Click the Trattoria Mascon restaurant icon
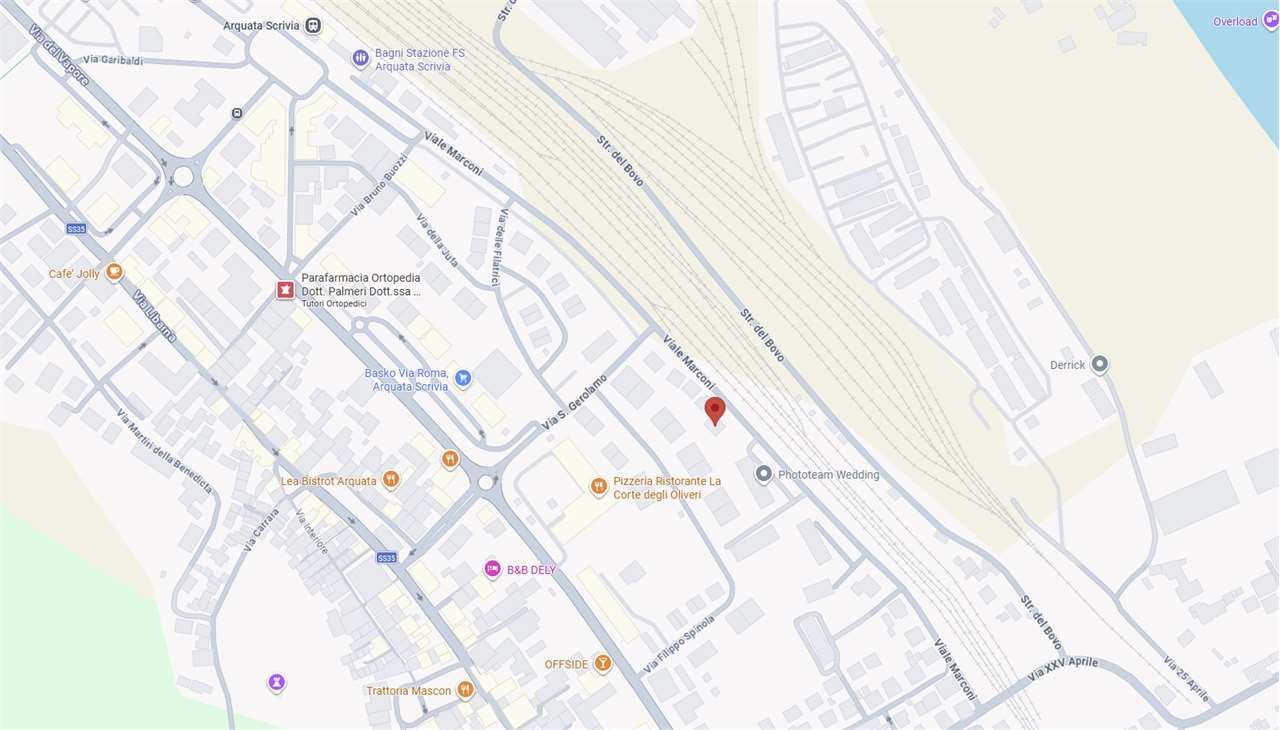This screenshot has height=730, width=1280. 465,690
